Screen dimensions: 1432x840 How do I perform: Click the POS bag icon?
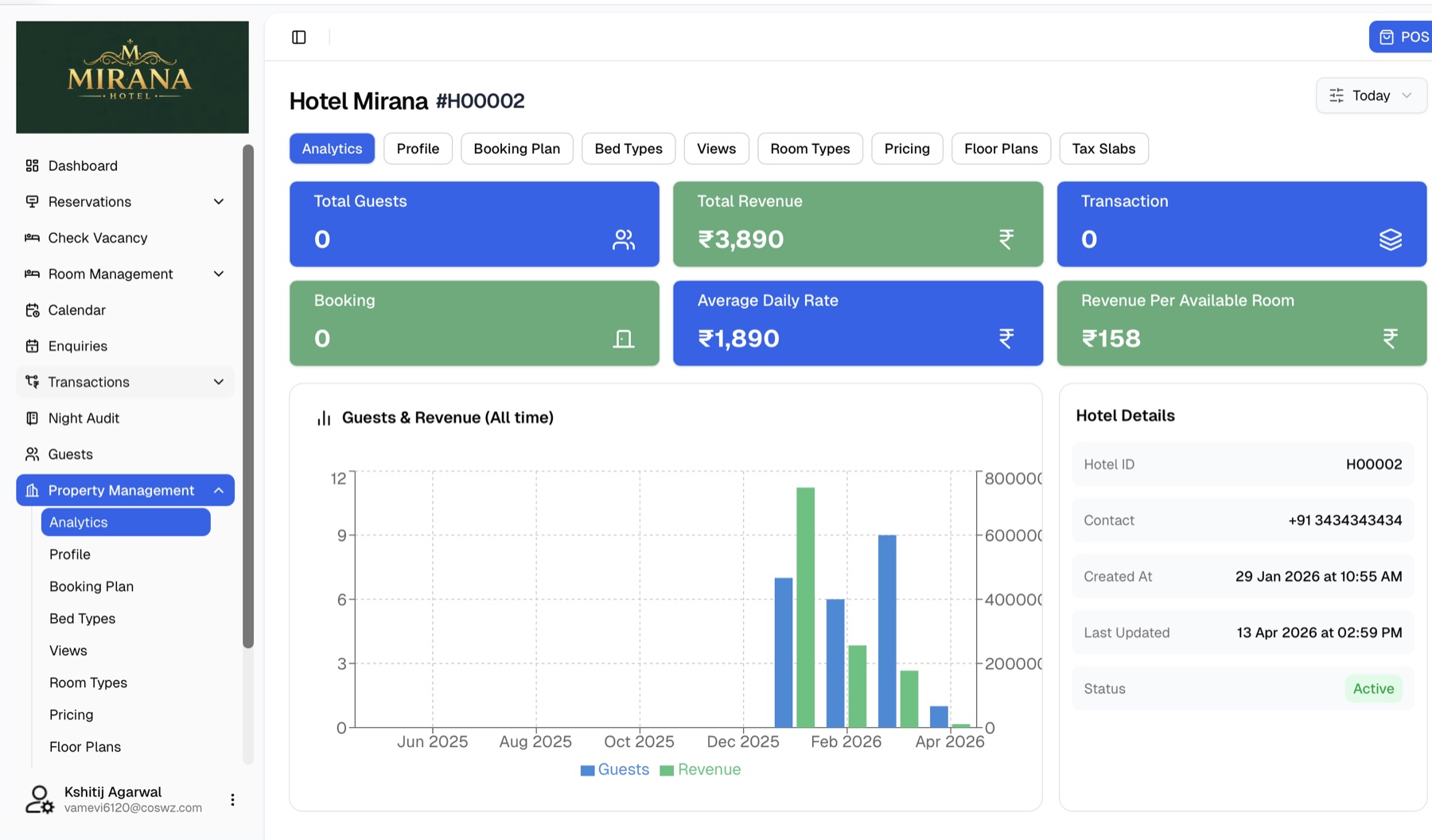1387,37
